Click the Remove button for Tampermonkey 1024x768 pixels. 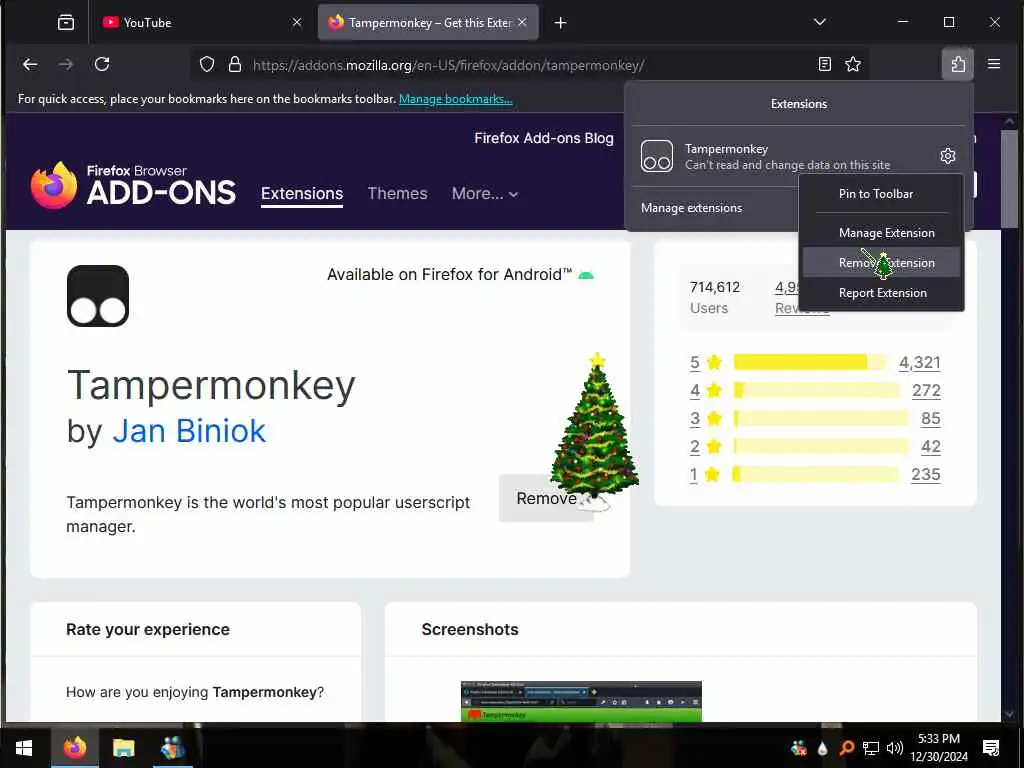(547, 498)
